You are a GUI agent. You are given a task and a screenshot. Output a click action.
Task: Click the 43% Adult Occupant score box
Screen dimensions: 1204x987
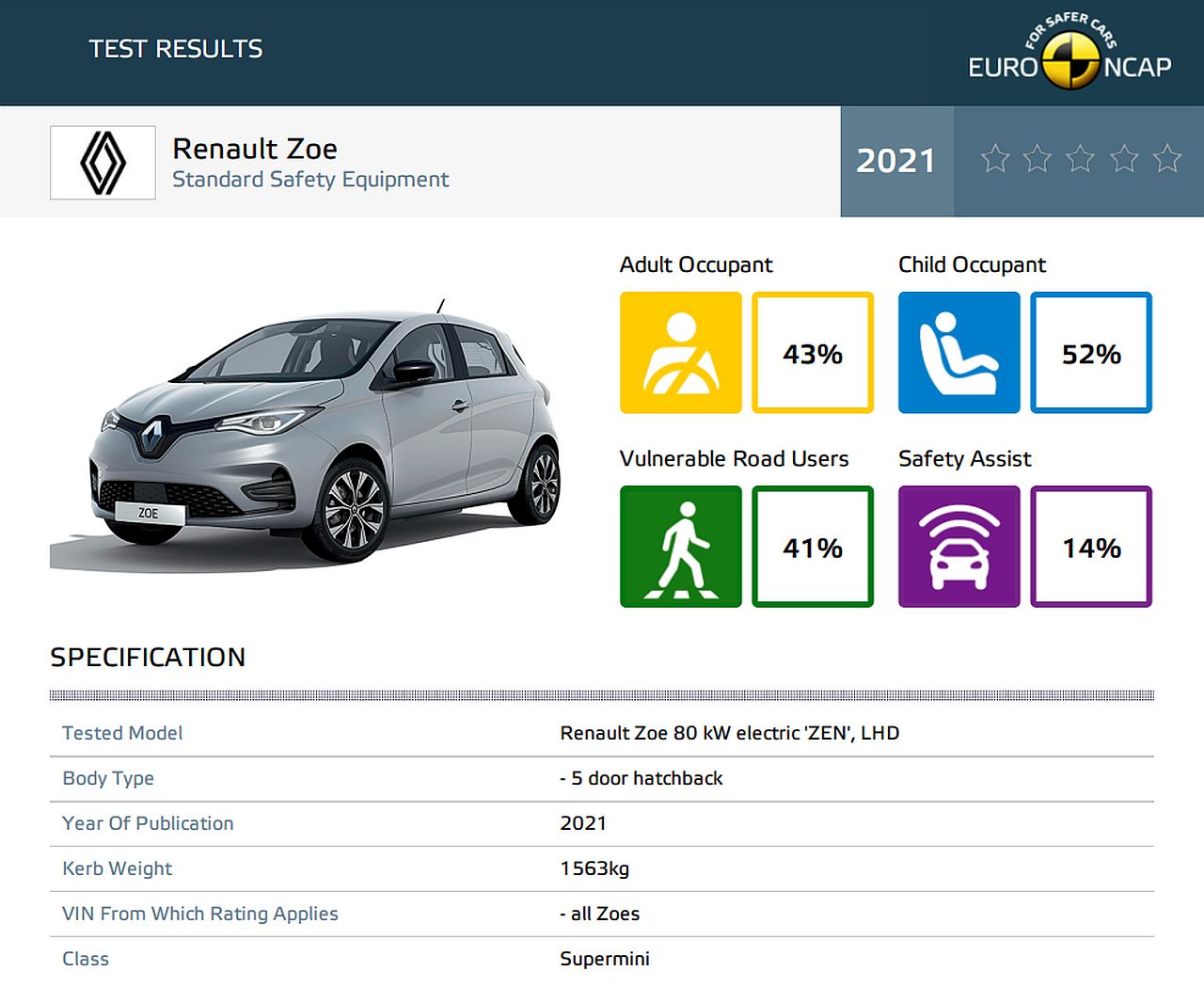813,353
